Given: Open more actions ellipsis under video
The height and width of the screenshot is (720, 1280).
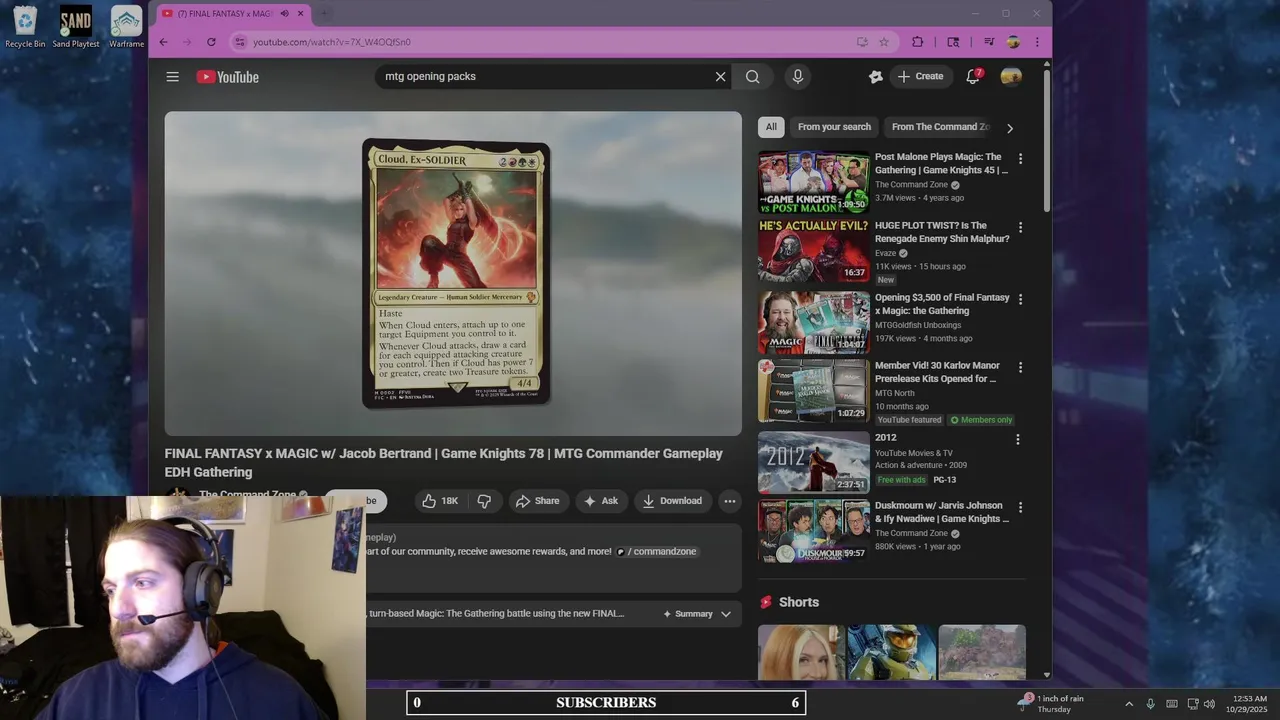Looking at the screenshot, I should click(x=730, y=501).
